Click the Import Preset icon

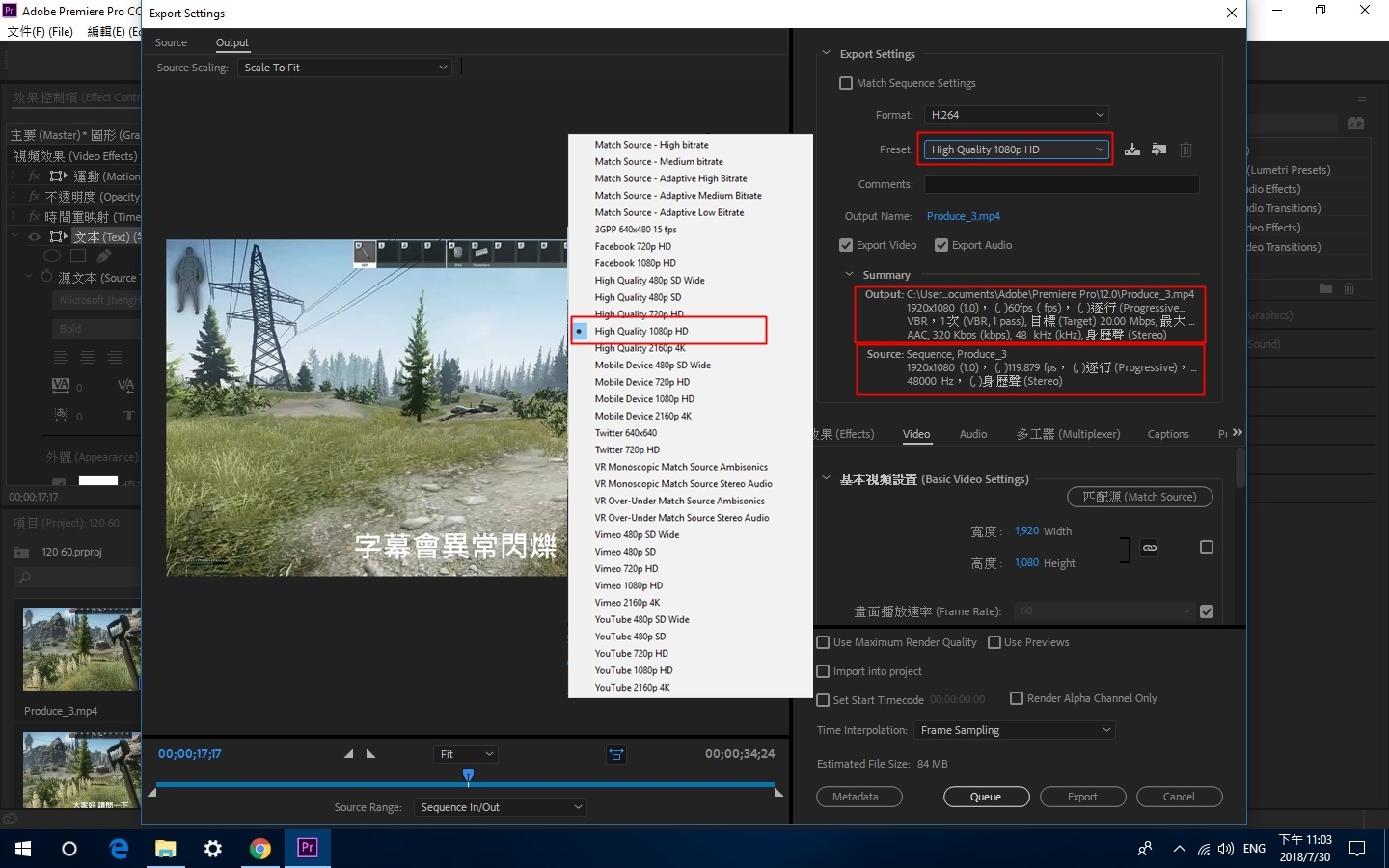(1159, 149)
